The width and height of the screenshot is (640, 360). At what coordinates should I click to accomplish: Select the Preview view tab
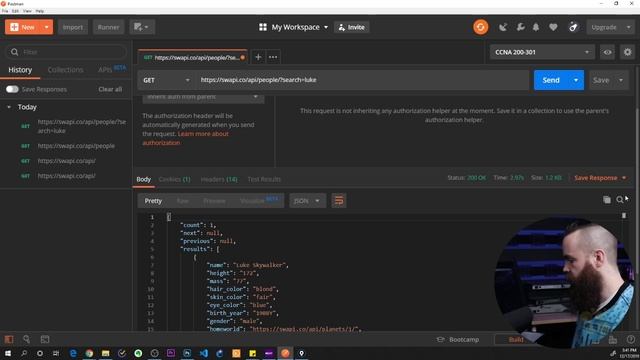coord(214,201)
